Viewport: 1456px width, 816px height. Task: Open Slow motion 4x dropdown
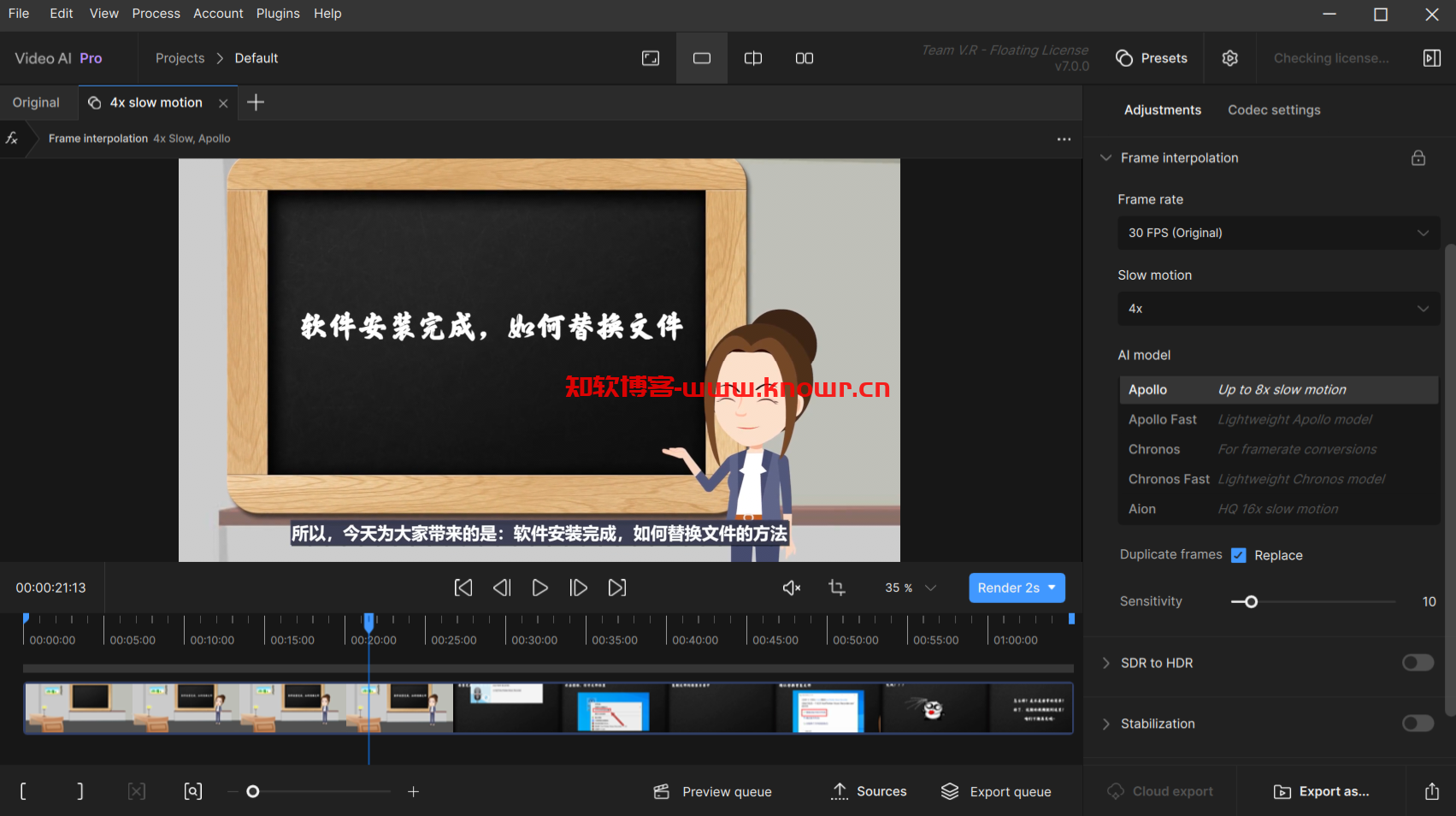click(x=1278, y=309)
